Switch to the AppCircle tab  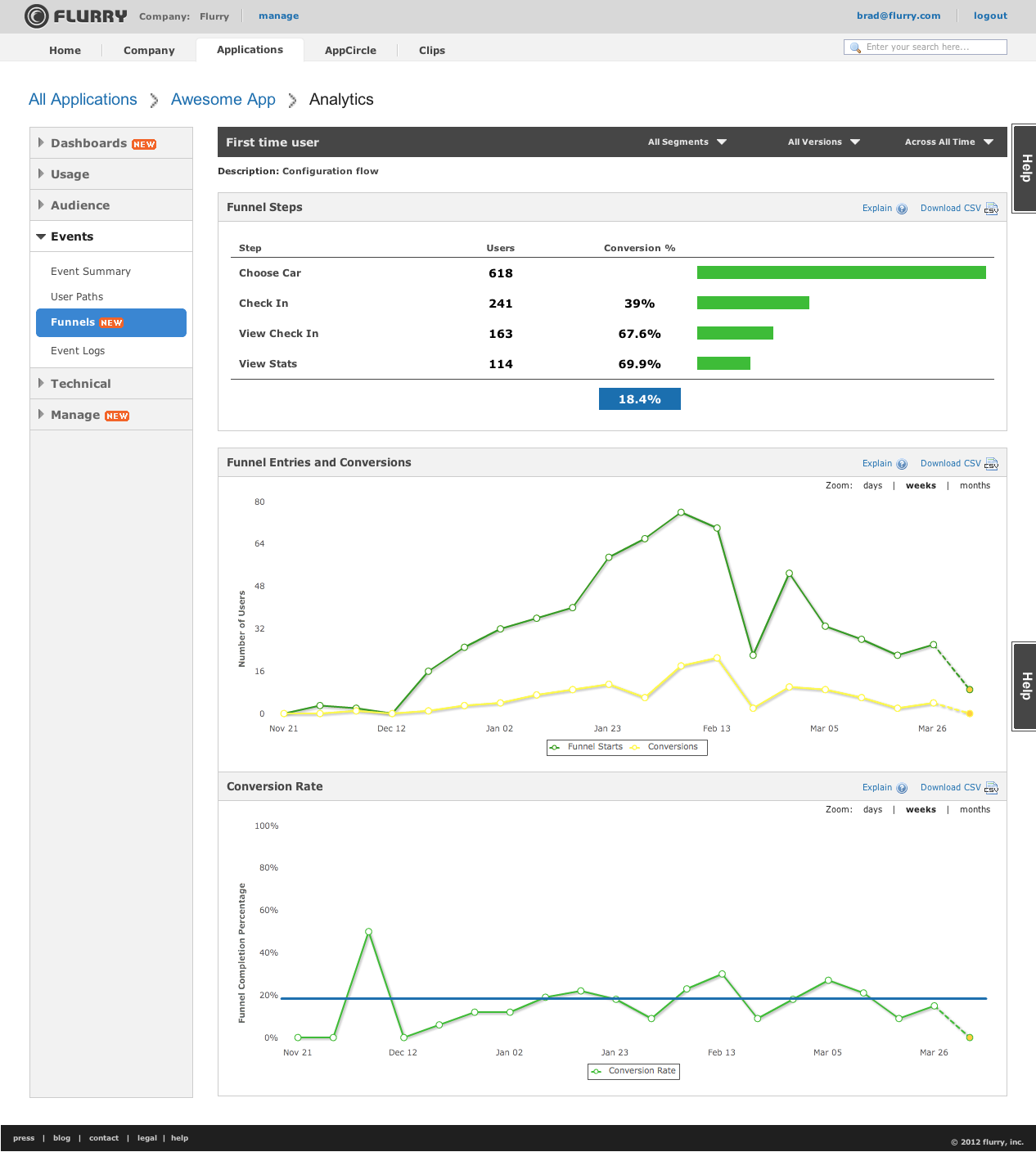[x=350, y=51]
